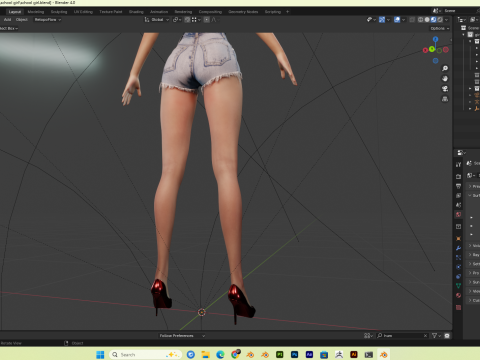Clear the search field with X button
Screen dimensions: 480x360
(x=425, y=336)
